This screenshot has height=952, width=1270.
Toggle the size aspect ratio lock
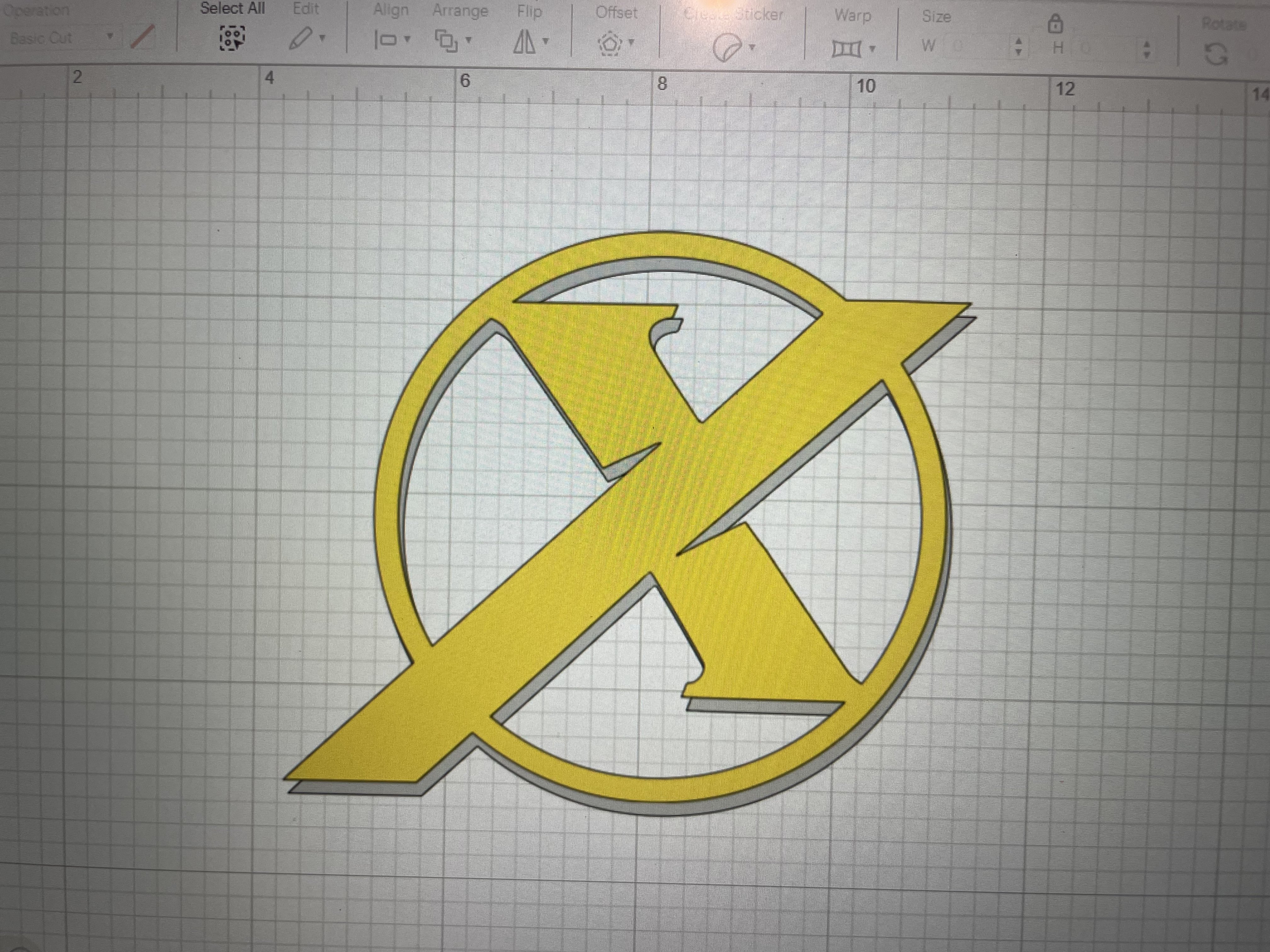pos(1055,24)
